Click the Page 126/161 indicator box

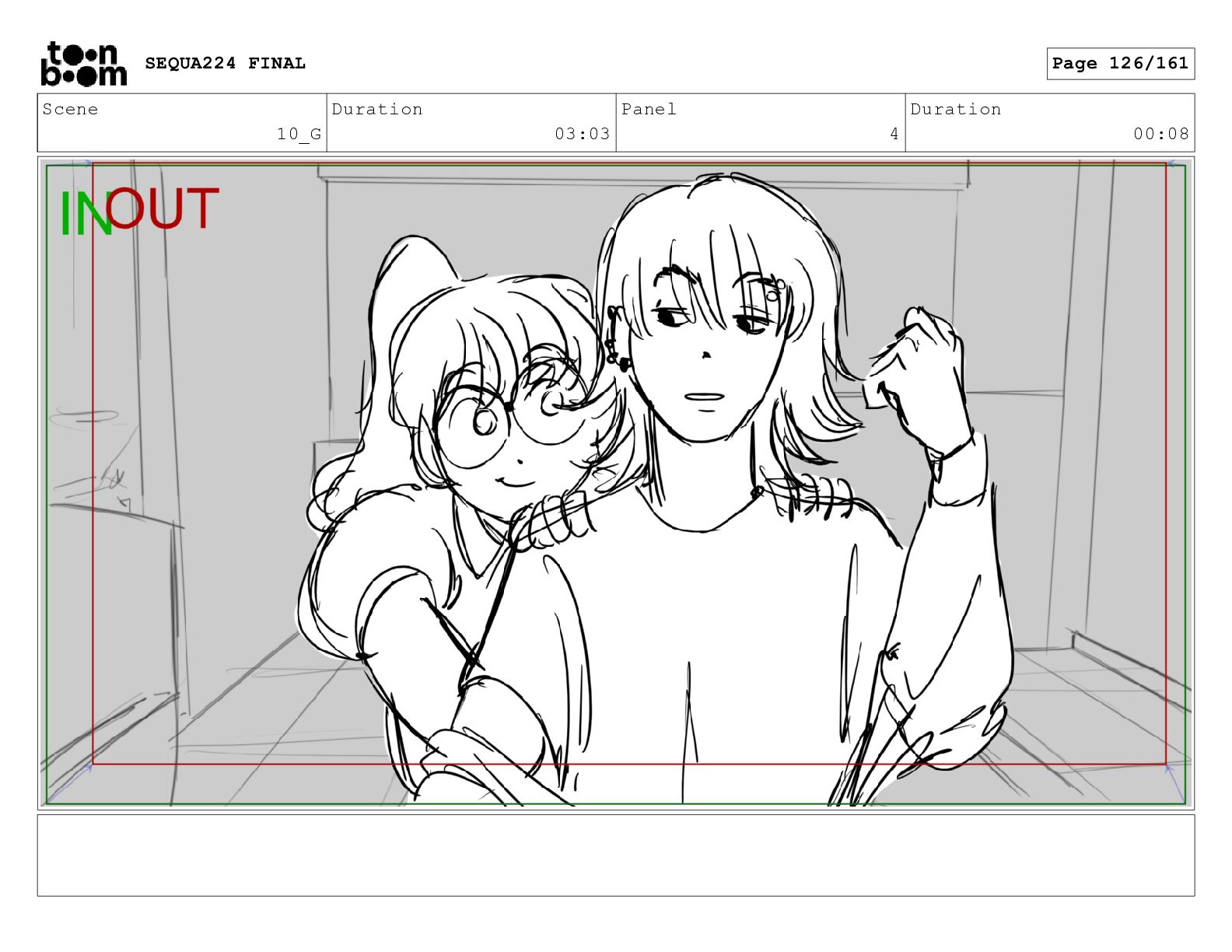click(1120, 64)
